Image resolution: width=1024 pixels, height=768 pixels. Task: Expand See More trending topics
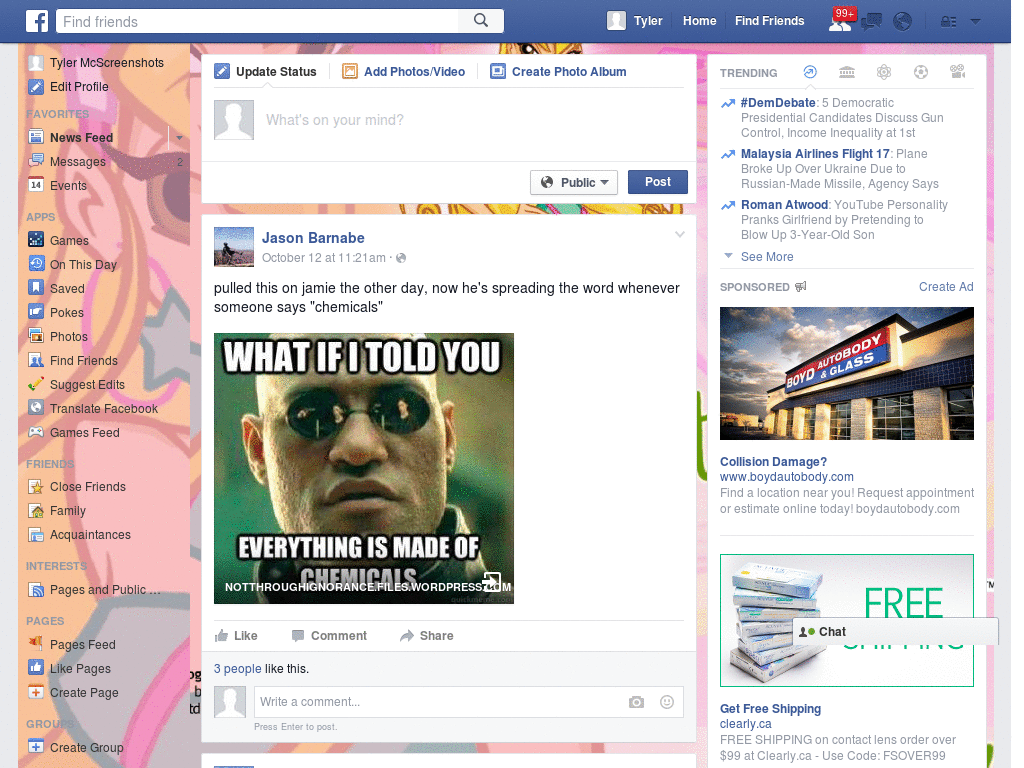[767, 257]
